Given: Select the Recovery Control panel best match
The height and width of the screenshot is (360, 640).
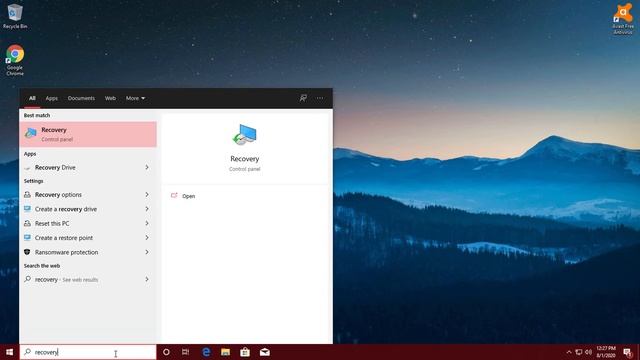Looking at the screenshot, I should 88,134.
